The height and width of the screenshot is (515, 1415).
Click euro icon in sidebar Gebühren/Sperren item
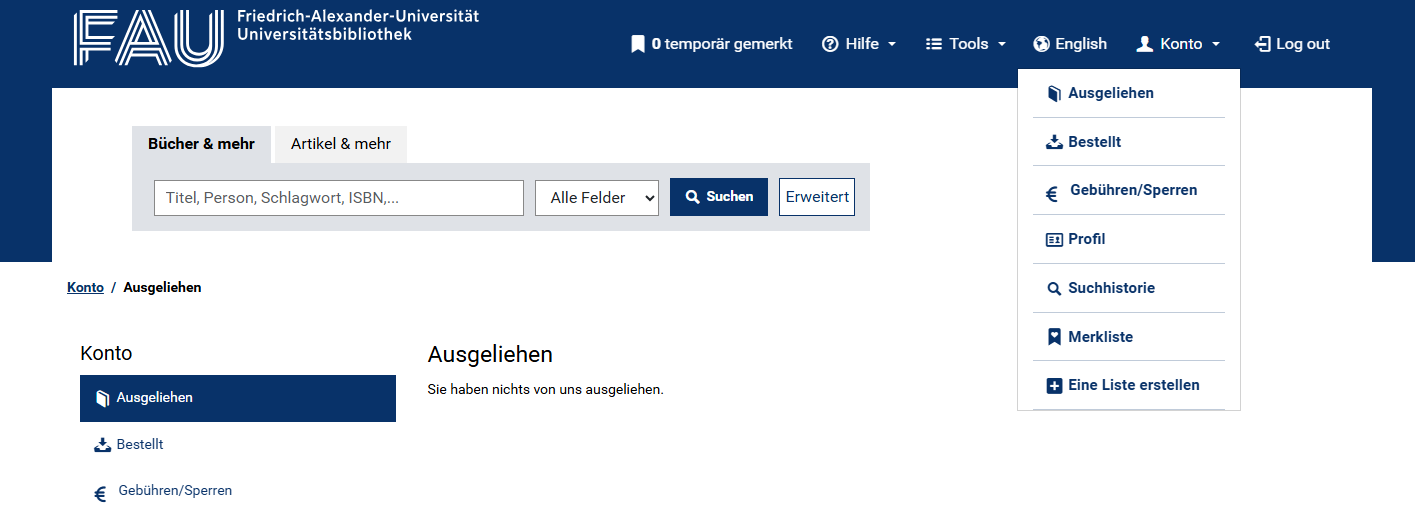100,494
